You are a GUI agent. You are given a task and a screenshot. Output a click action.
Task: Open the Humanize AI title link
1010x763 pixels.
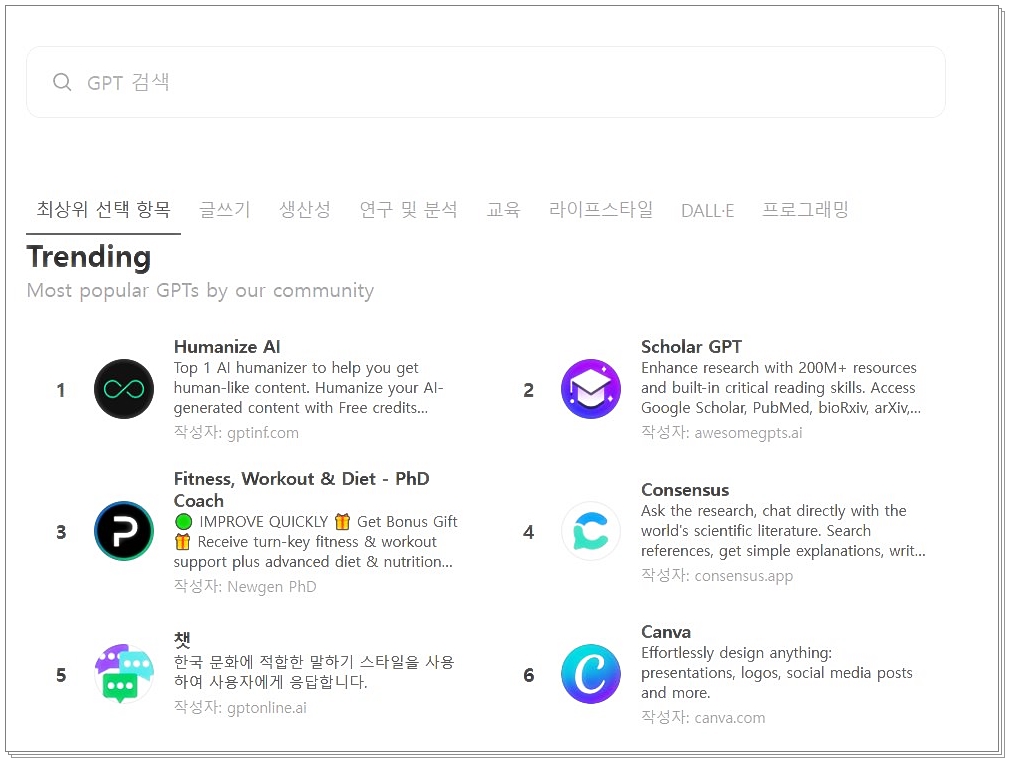(227, 346)
